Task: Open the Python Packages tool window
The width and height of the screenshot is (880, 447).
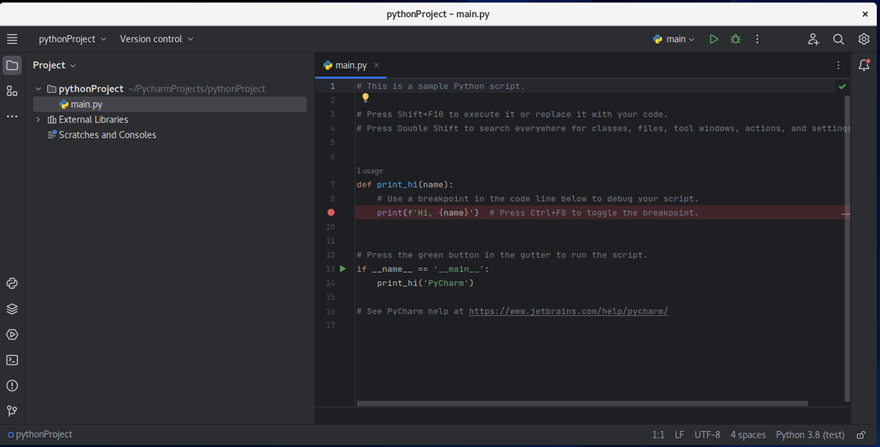Action: 12,309
